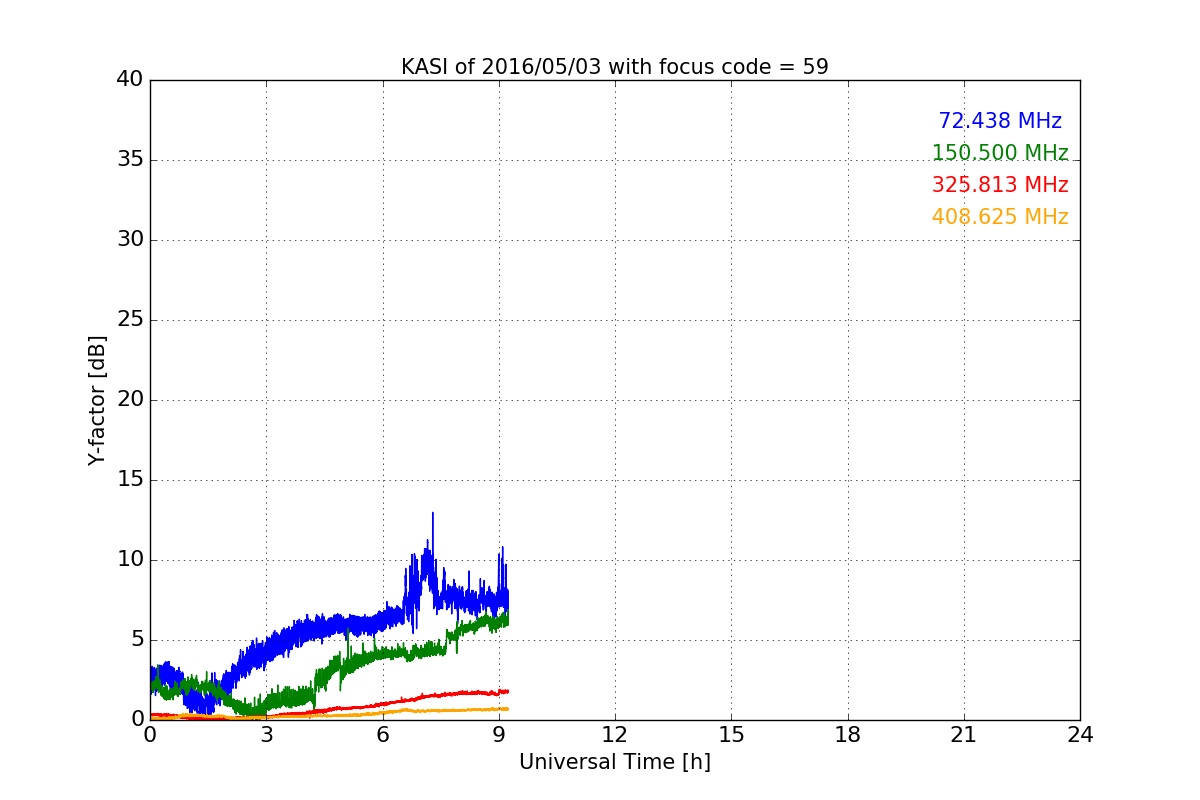Click y-axis tick label 40
This screenshot has height=800, width=1200.
click(x=130, y=80)
